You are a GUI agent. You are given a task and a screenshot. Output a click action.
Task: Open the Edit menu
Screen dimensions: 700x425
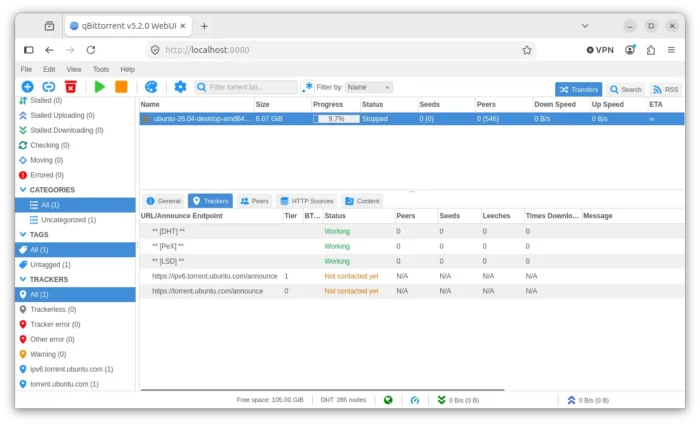(49, 69)
